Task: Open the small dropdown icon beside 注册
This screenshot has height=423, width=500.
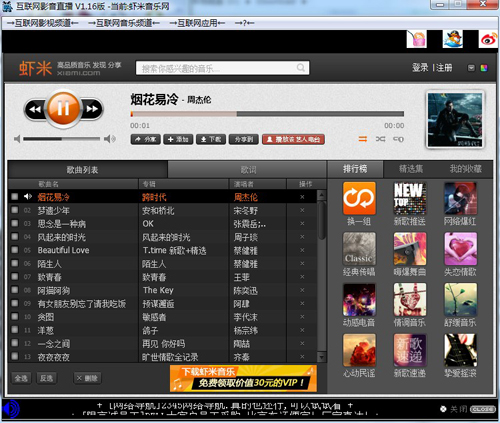Action: pos(471,68)
